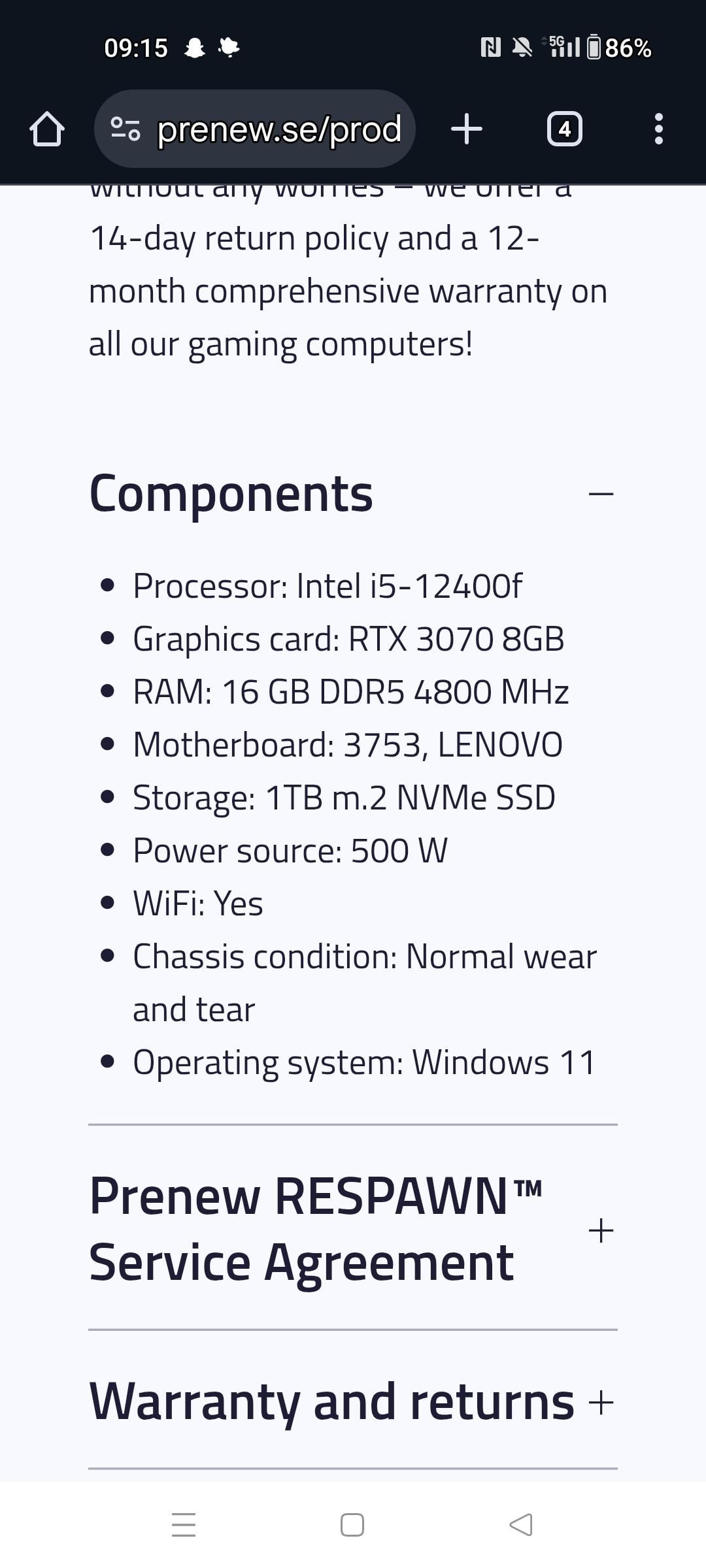Tap the Android recent apps button

184,1524
